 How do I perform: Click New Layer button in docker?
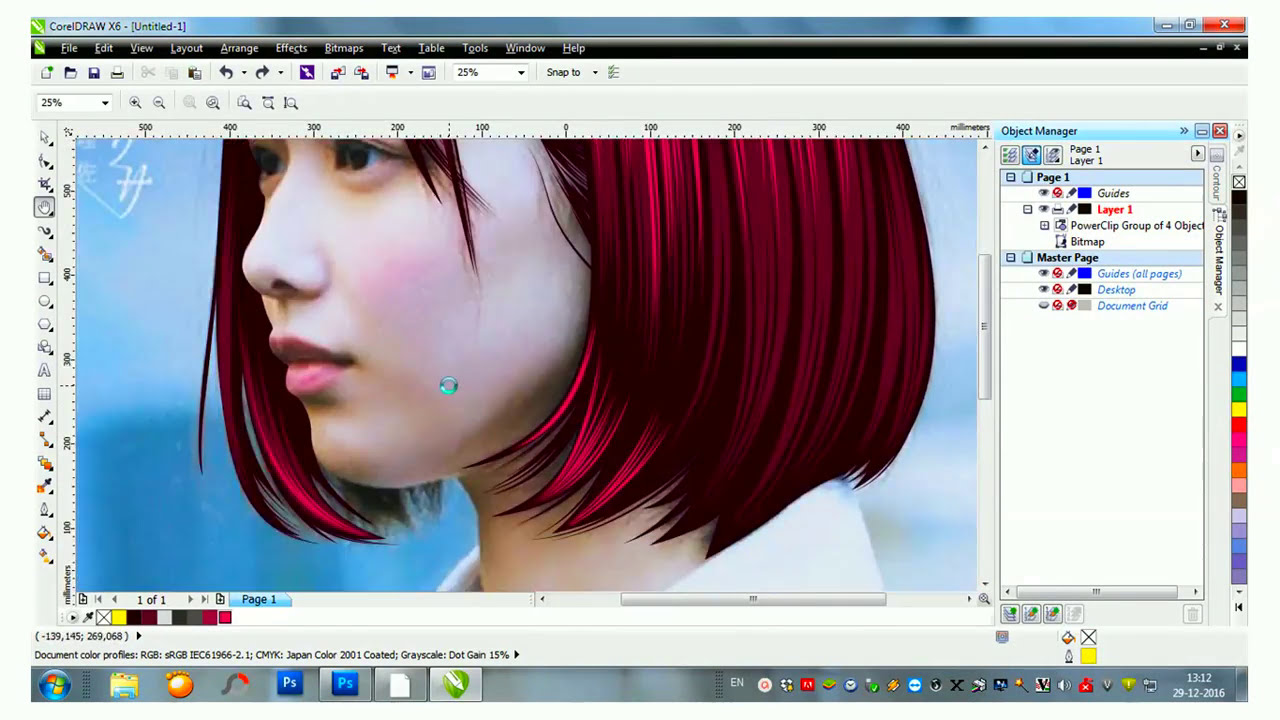1010,614
